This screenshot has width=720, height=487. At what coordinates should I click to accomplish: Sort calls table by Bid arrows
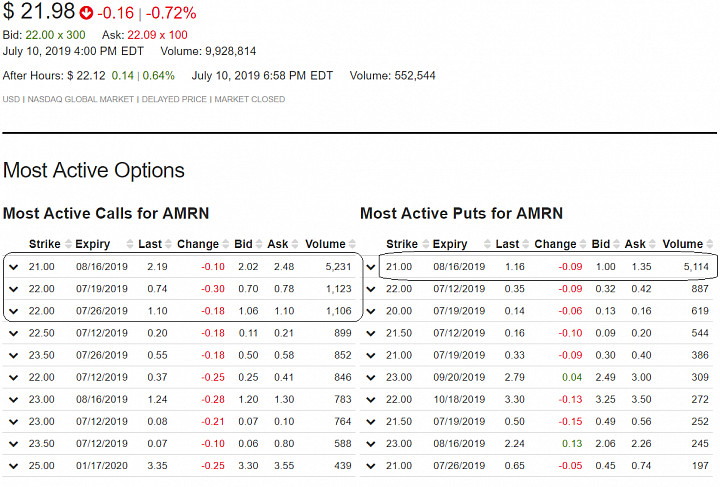pyautogui.click(x=259, y=244)
